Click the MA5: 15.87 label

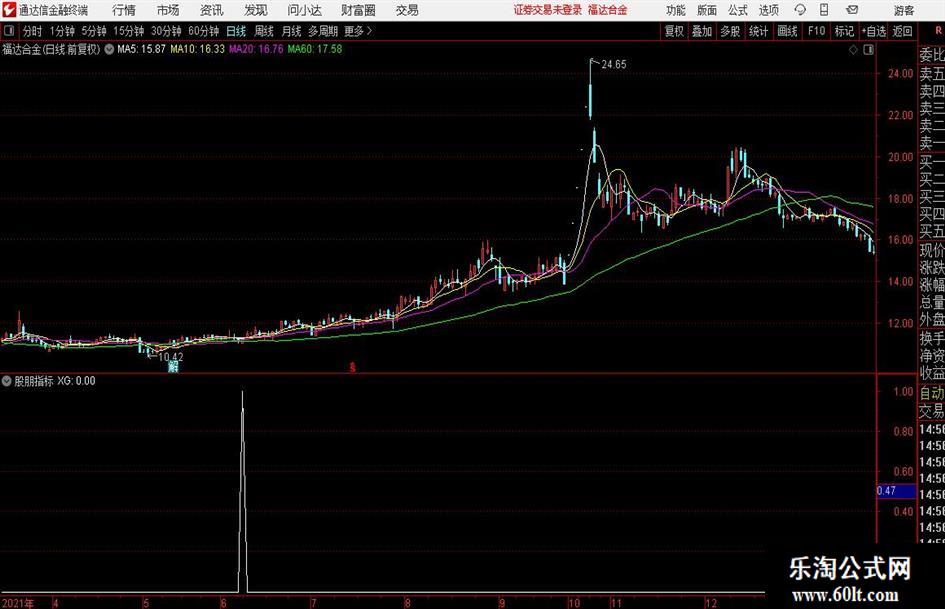[141, 49]
